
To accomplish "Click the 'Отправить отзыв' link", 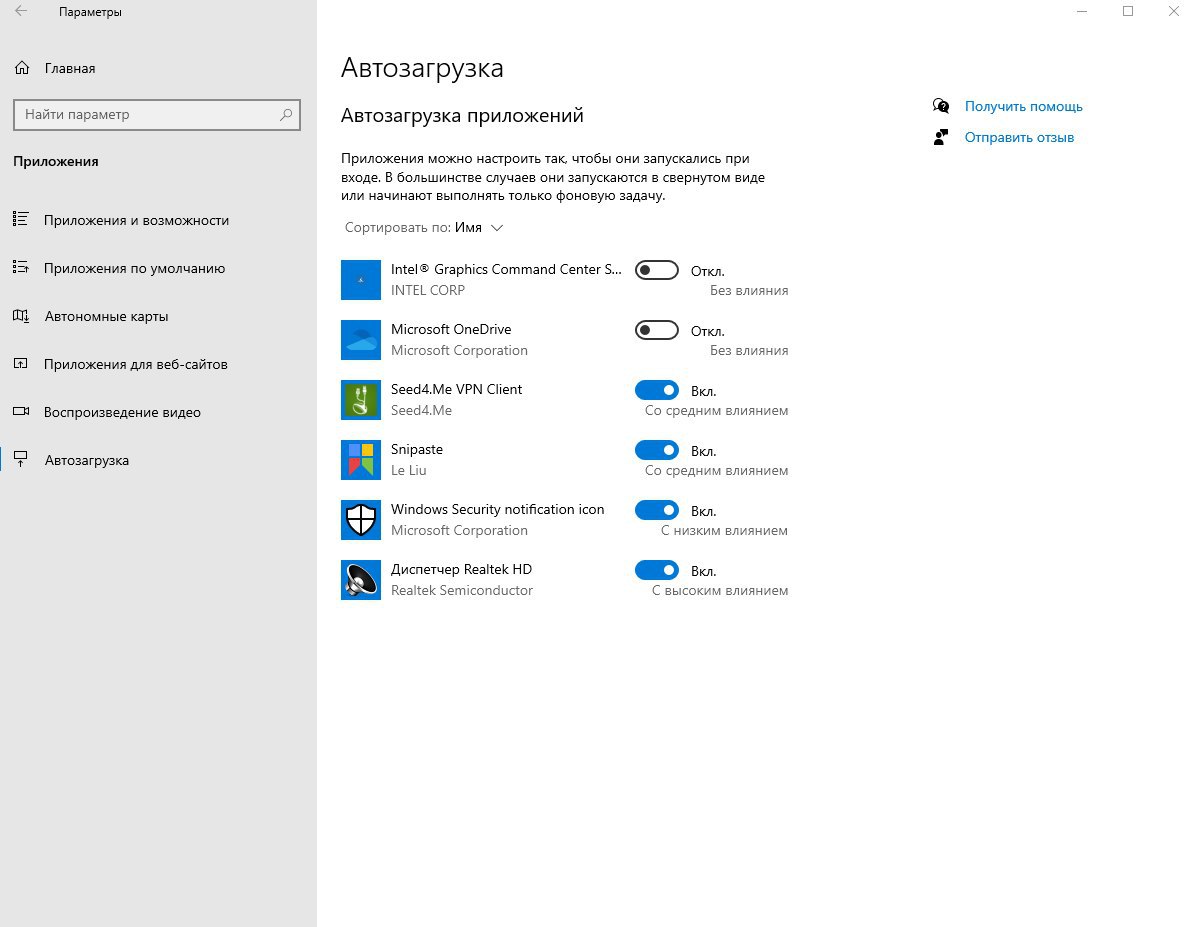I will tap(1019, 137).
